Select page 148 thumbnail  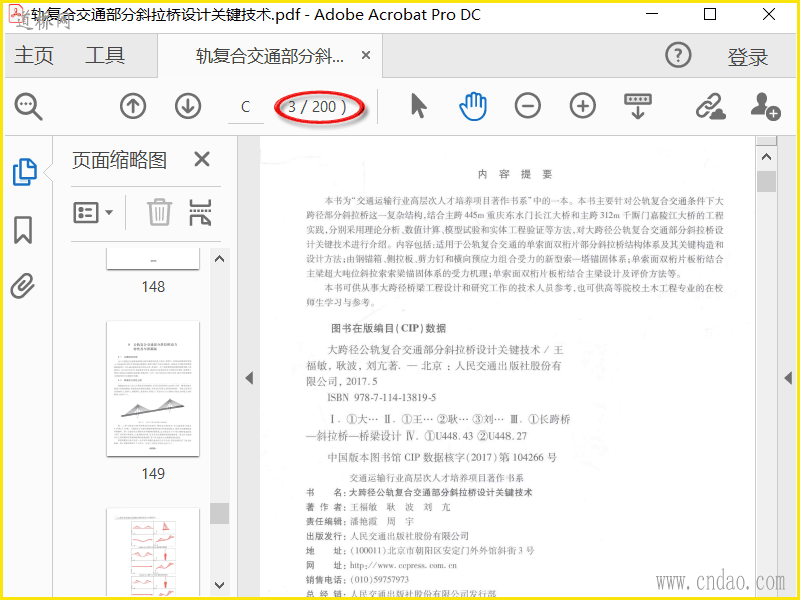click(x=153, y=259)
